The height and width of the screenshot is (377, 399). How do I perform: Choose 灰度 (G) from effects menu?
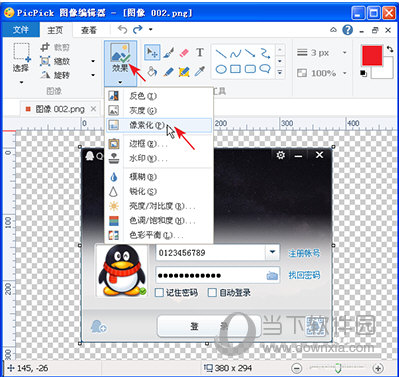[159, 110]
